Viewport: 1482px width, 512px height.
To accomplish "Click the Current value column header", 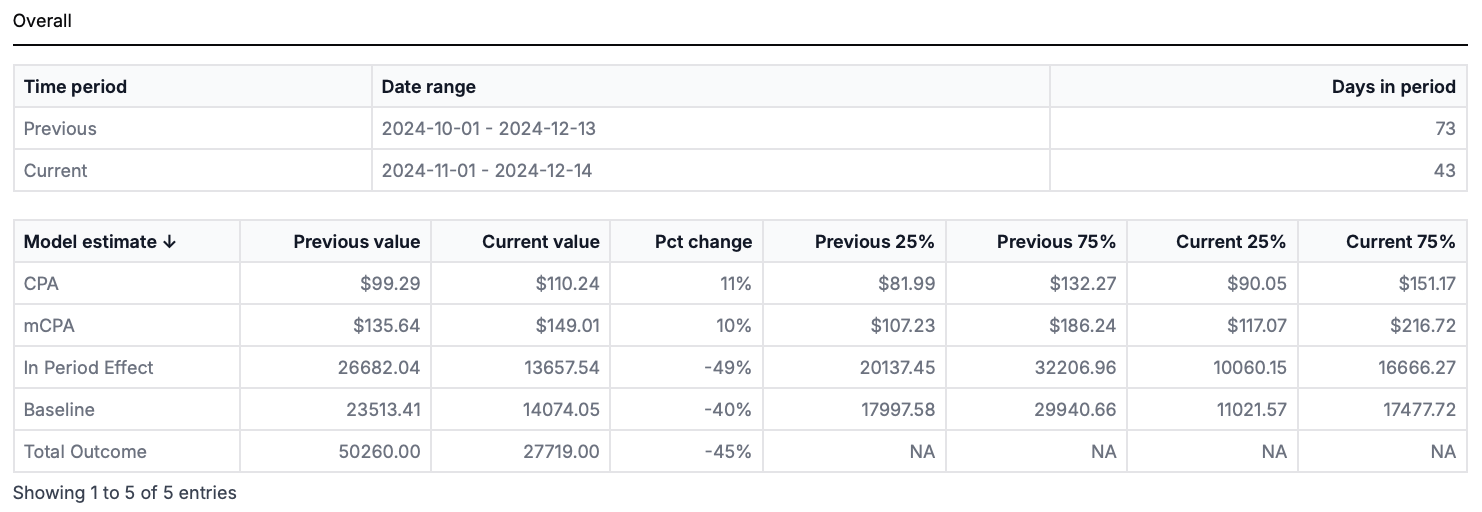I will pyautogui.click(x=540, y=242).
